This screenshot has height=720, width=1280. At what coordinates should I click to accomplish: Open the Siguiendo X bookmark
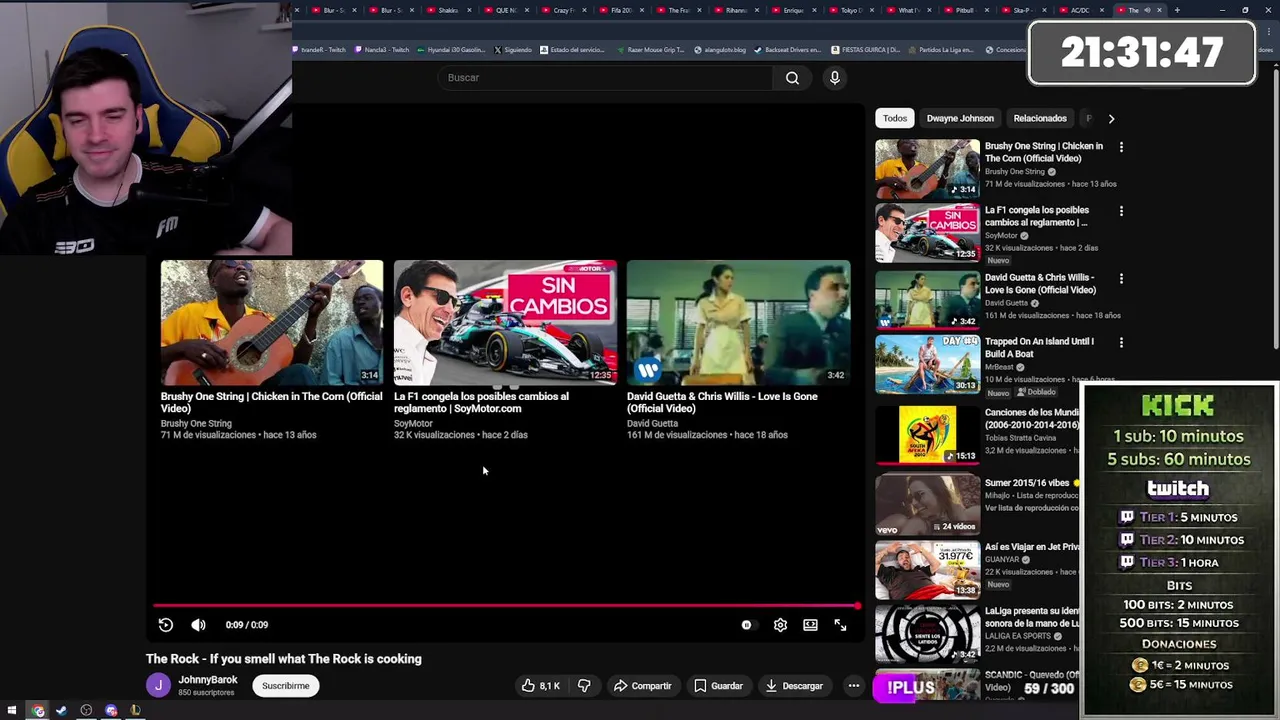513,50
